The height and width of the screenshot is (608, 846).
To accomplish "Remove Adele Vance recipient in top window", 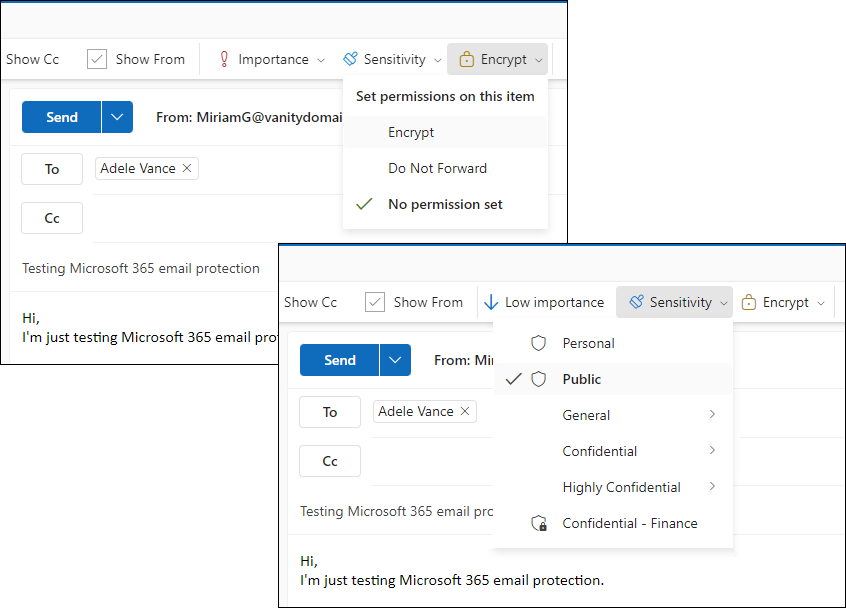I will coord(187,168).
